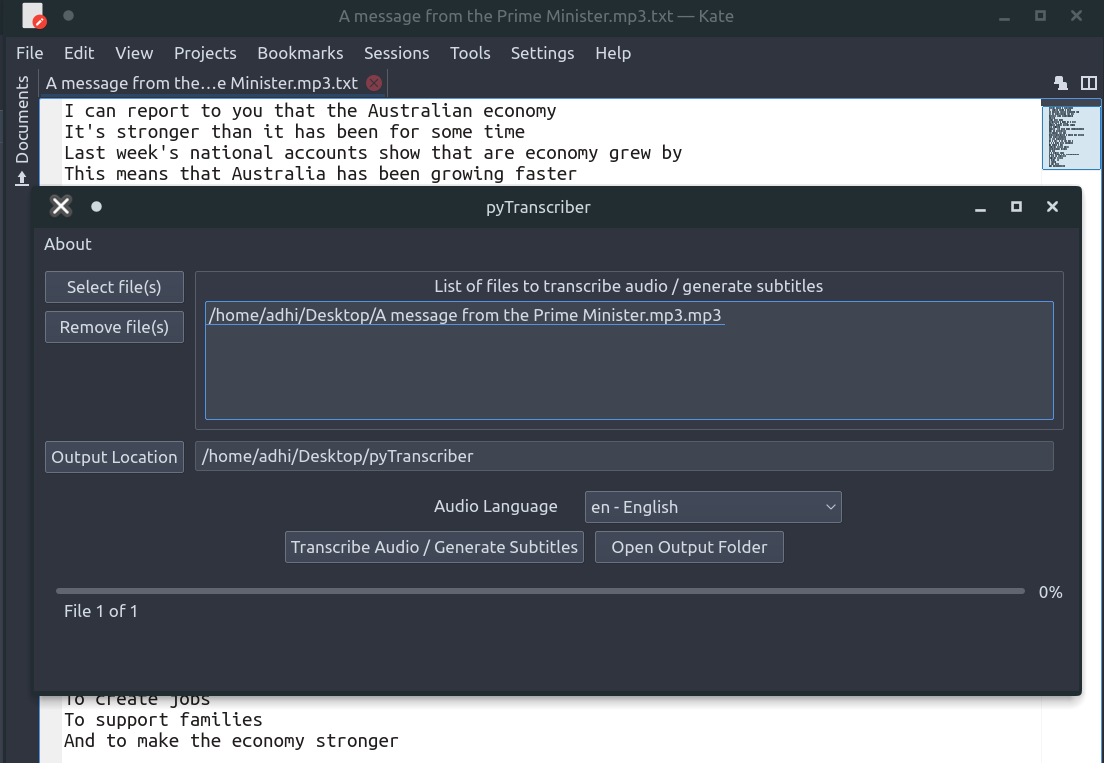Image resolution: width=1104 pixels, height=763 pixels.
Task: Open Output Folder in pyTranscriber
Action: click(688, 547)
